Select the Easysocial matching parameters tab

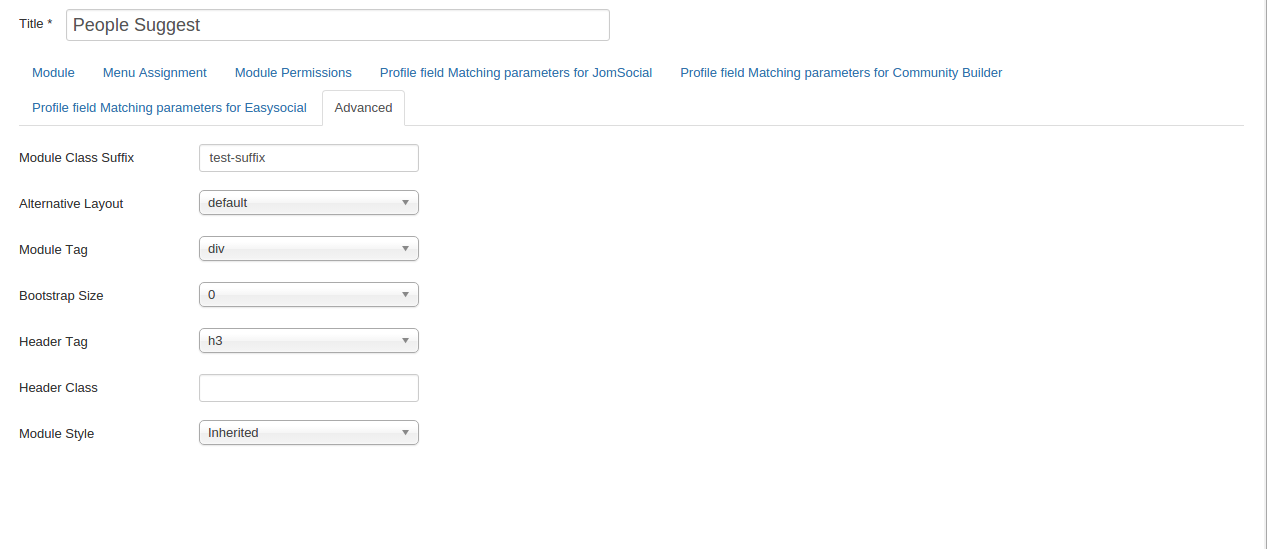tap(169, 108)
